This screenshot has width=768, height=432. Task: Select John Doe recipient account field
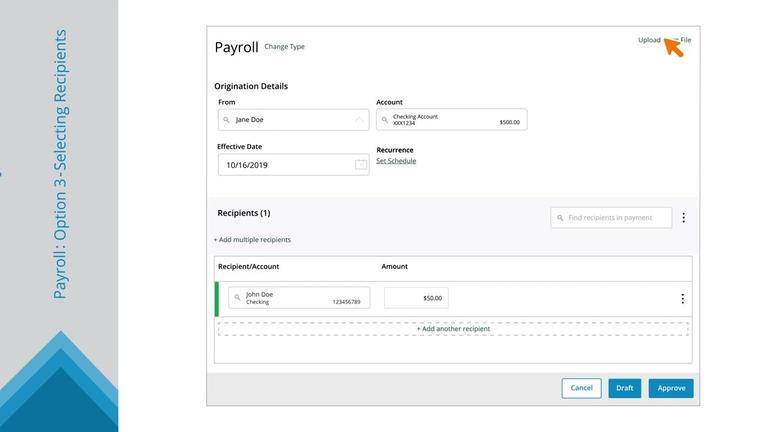299,298
